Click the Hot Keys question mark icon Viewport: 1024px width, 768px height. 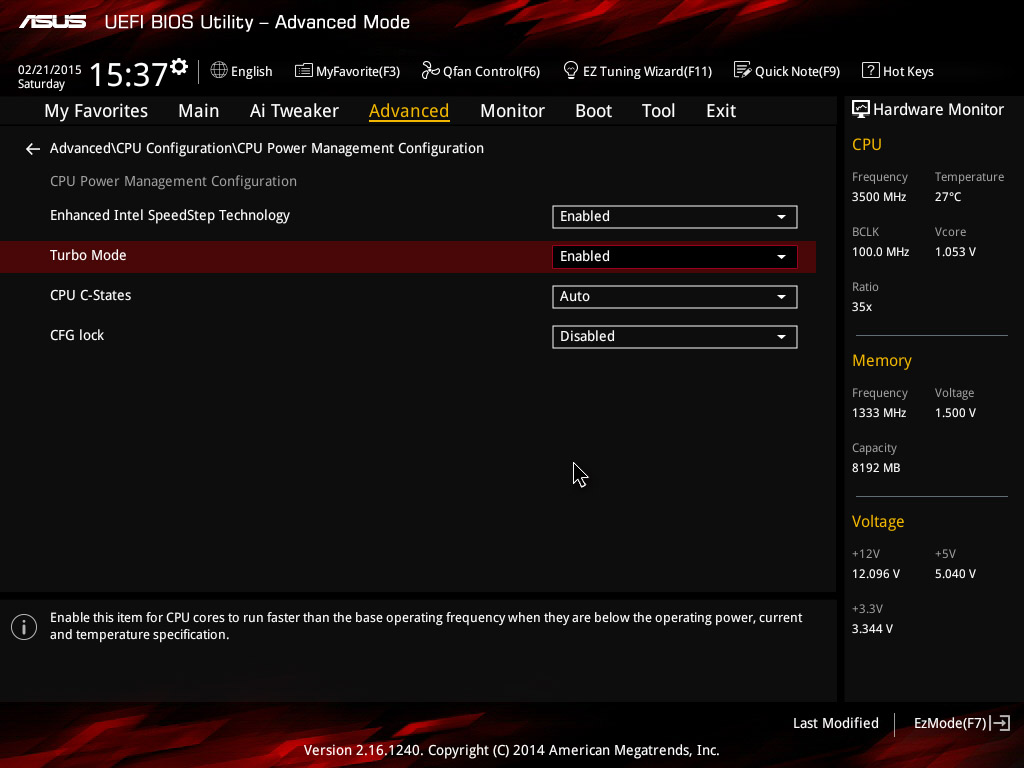[871, 70]
